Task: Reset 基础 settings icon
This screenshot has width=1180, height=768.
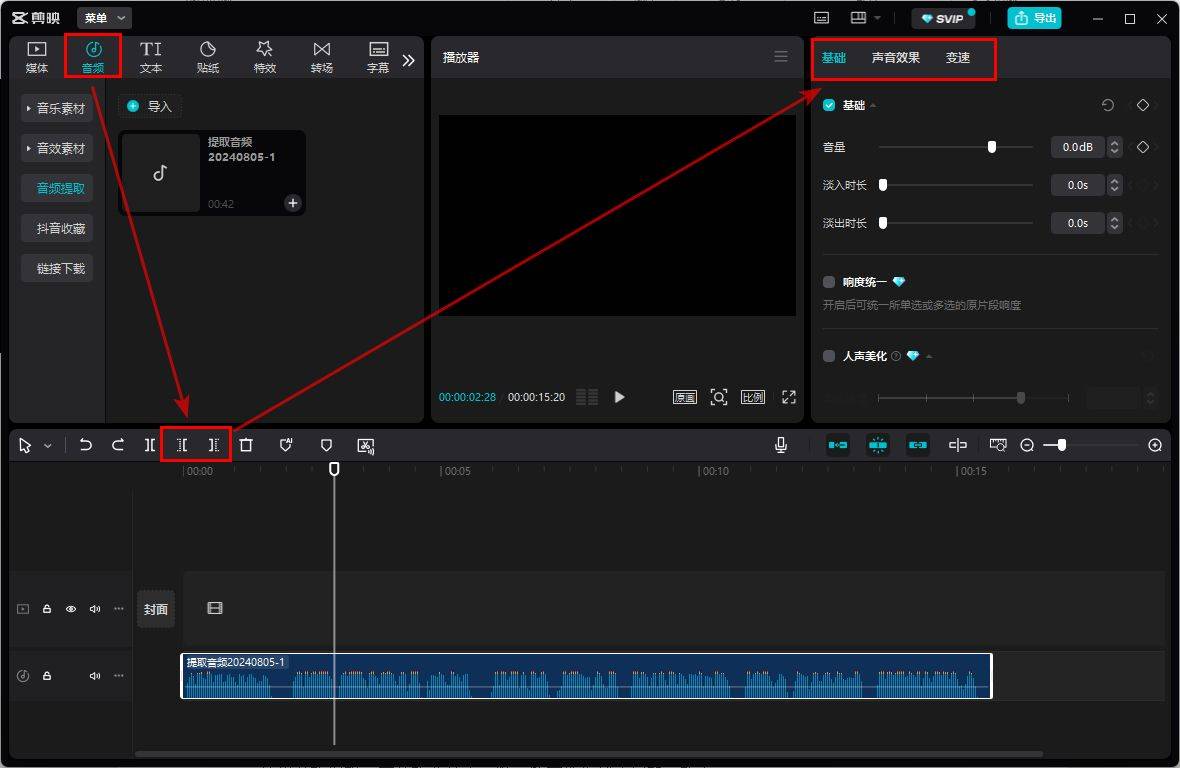Action: coord(1107,105)
